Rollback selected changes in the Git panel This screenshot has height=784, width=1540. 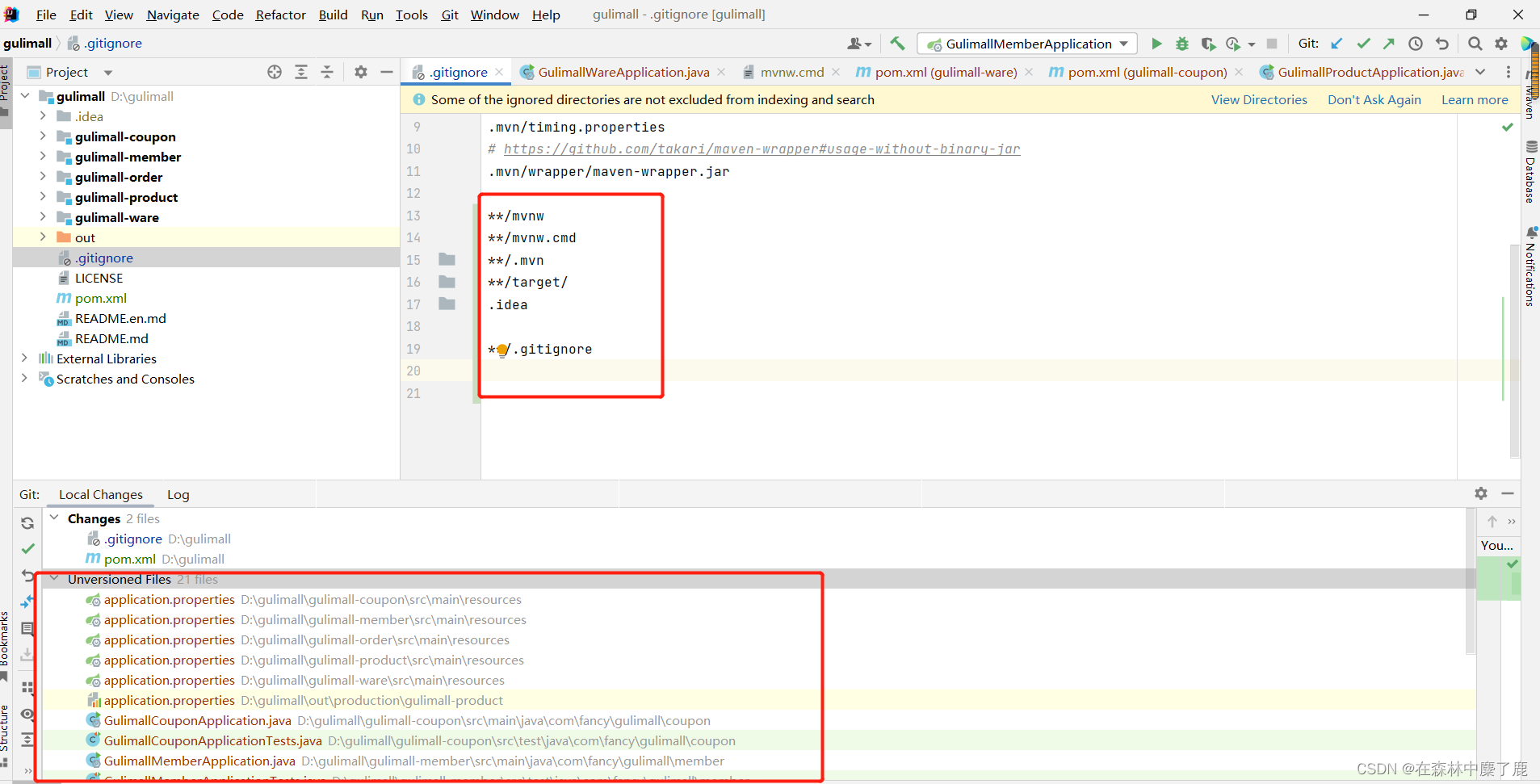click(27, 576)
